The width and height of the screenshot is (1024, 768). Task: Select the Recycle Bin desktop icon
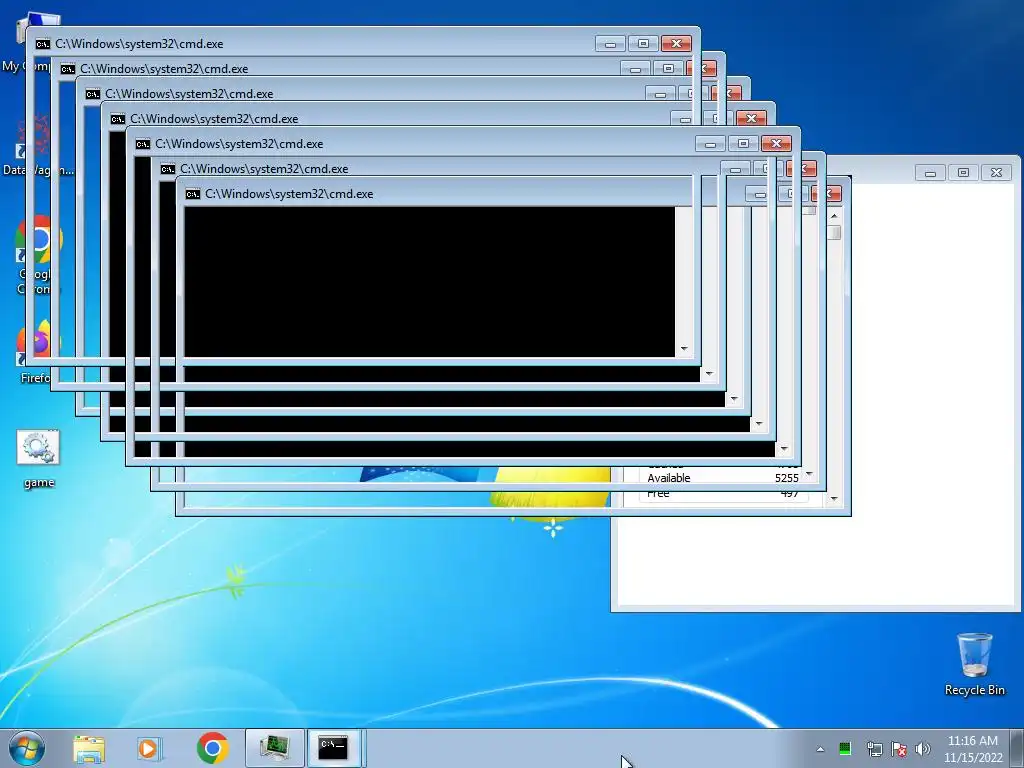click(x=974, y=664)
